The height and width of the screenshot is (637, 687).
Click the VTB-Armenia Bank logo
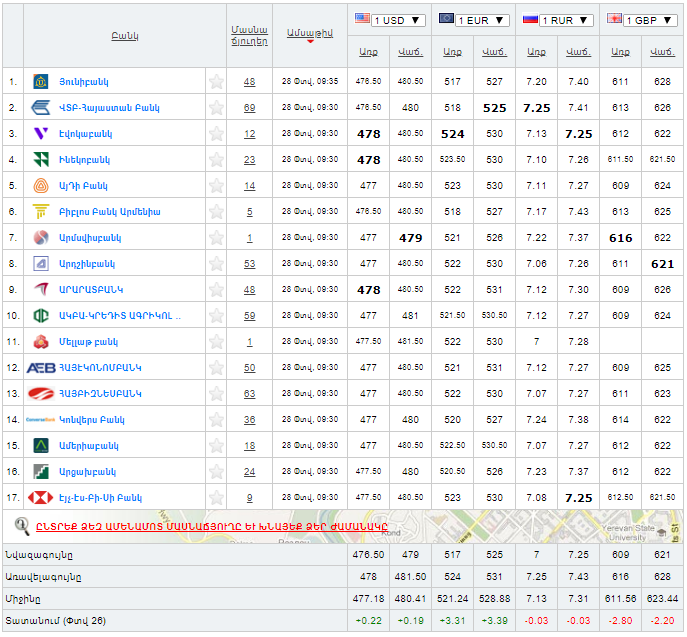41,107
